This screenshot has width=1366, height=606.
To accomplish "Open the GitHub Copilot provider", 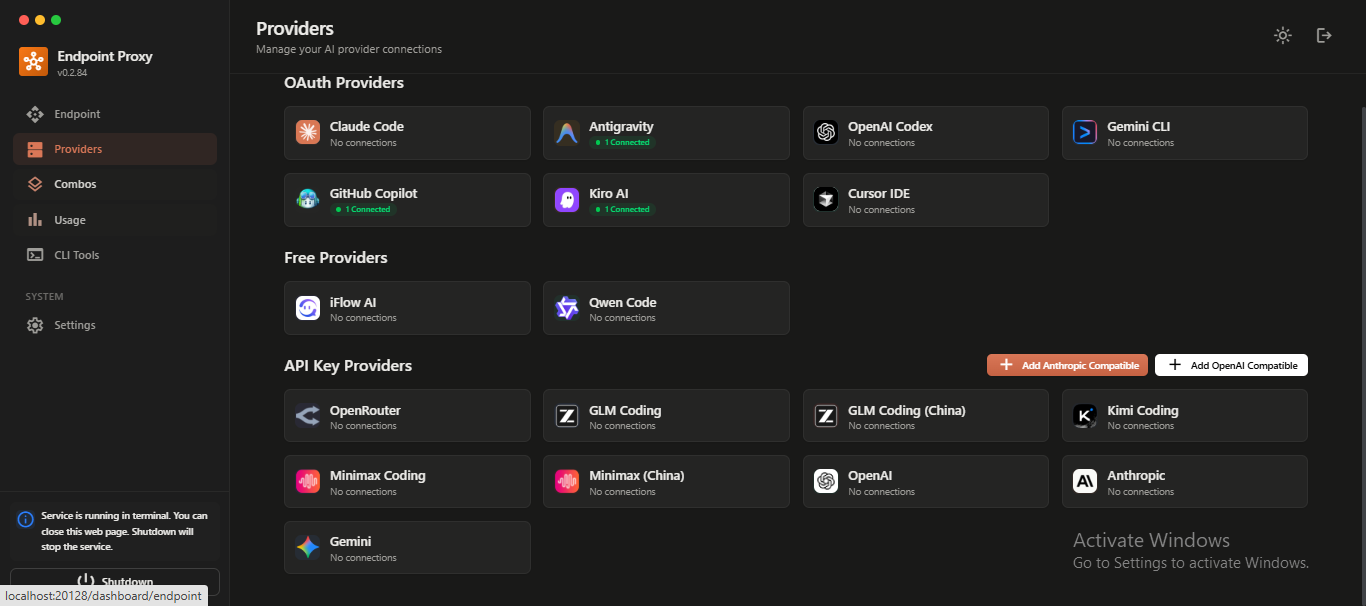I will [407, 199].
